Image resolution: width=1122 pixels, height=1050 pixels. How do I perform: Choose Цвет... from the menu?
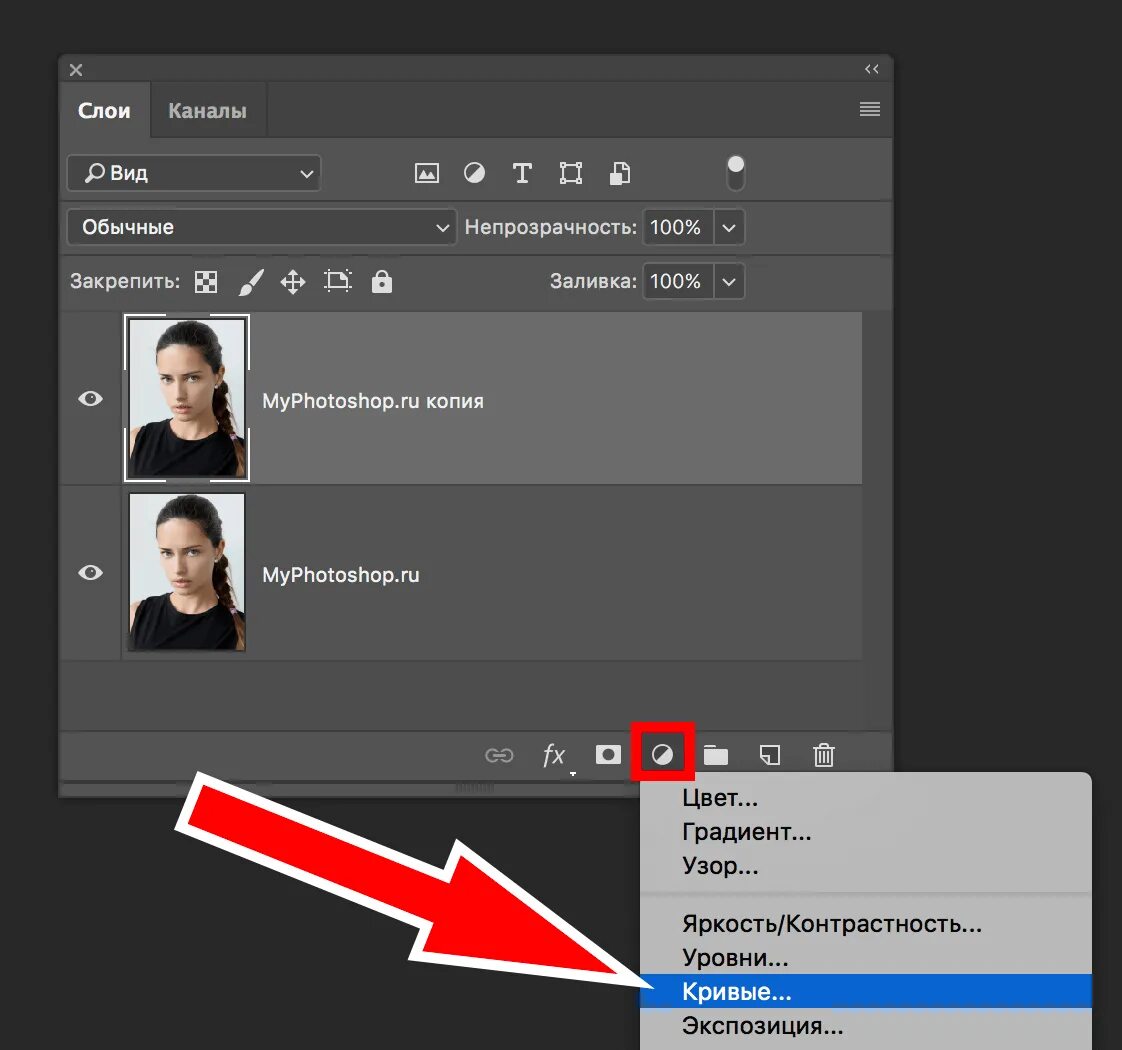click(865, 797)
